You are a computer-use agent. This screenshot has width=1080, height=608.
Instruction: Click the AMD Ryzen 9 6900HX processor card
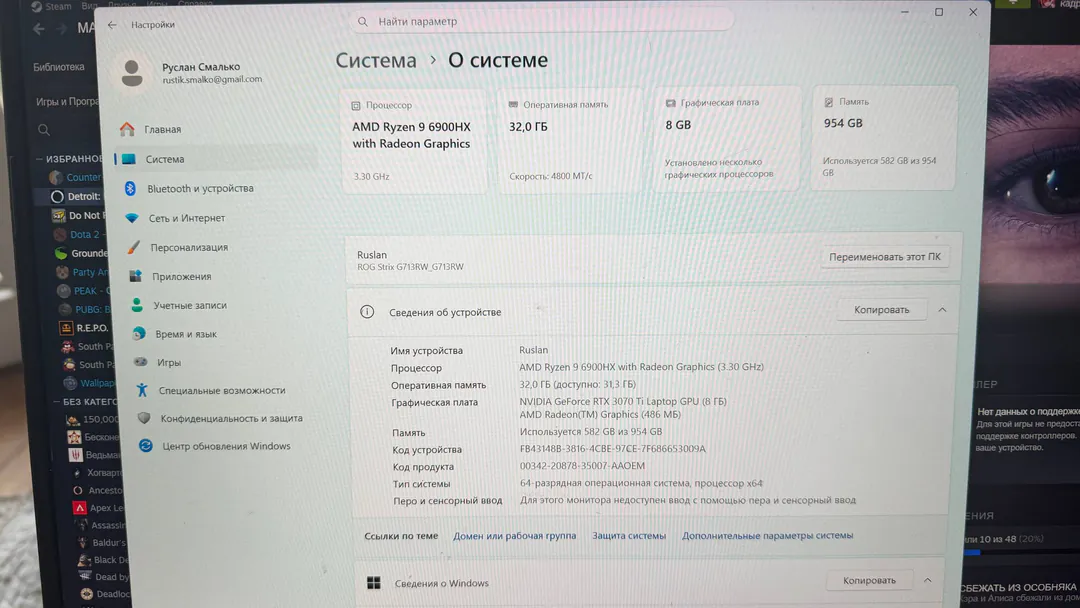point(414,140)
